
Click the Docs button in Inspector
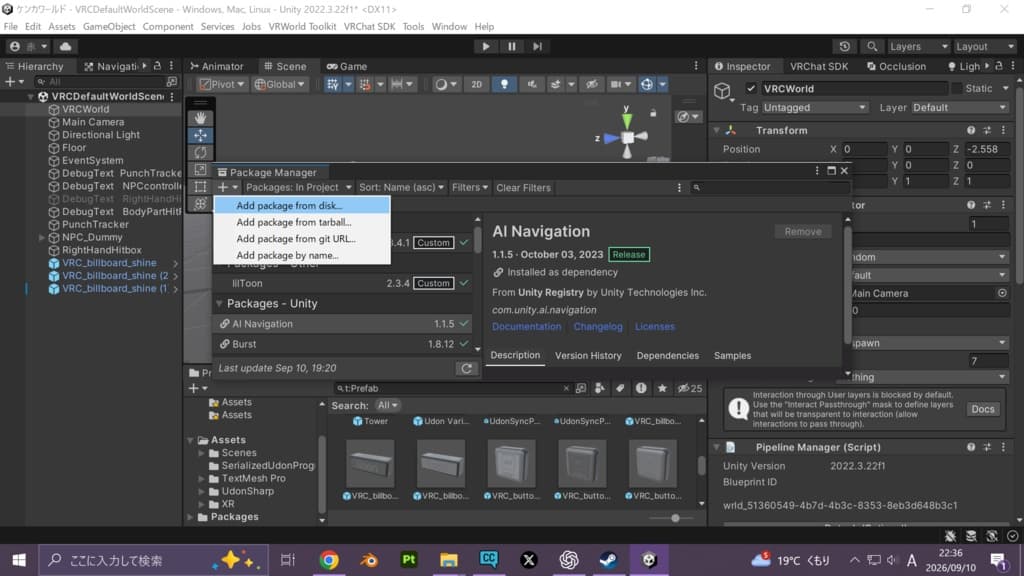click(982, 409)
